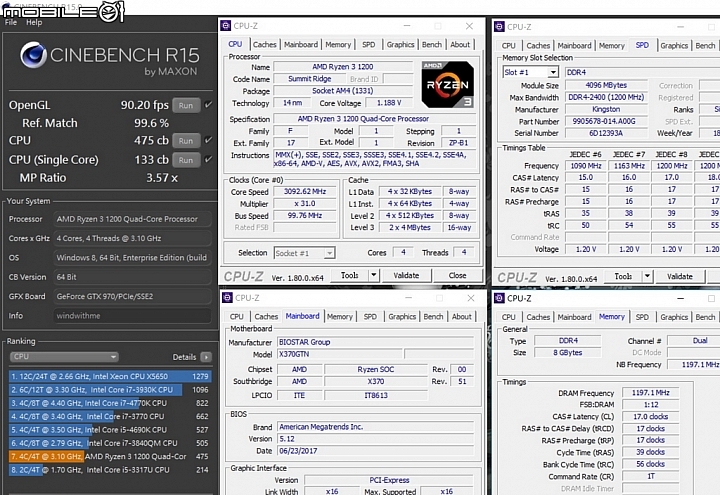Click CPU-Z icon in top-left CPU window titlebar

[226, 26]
